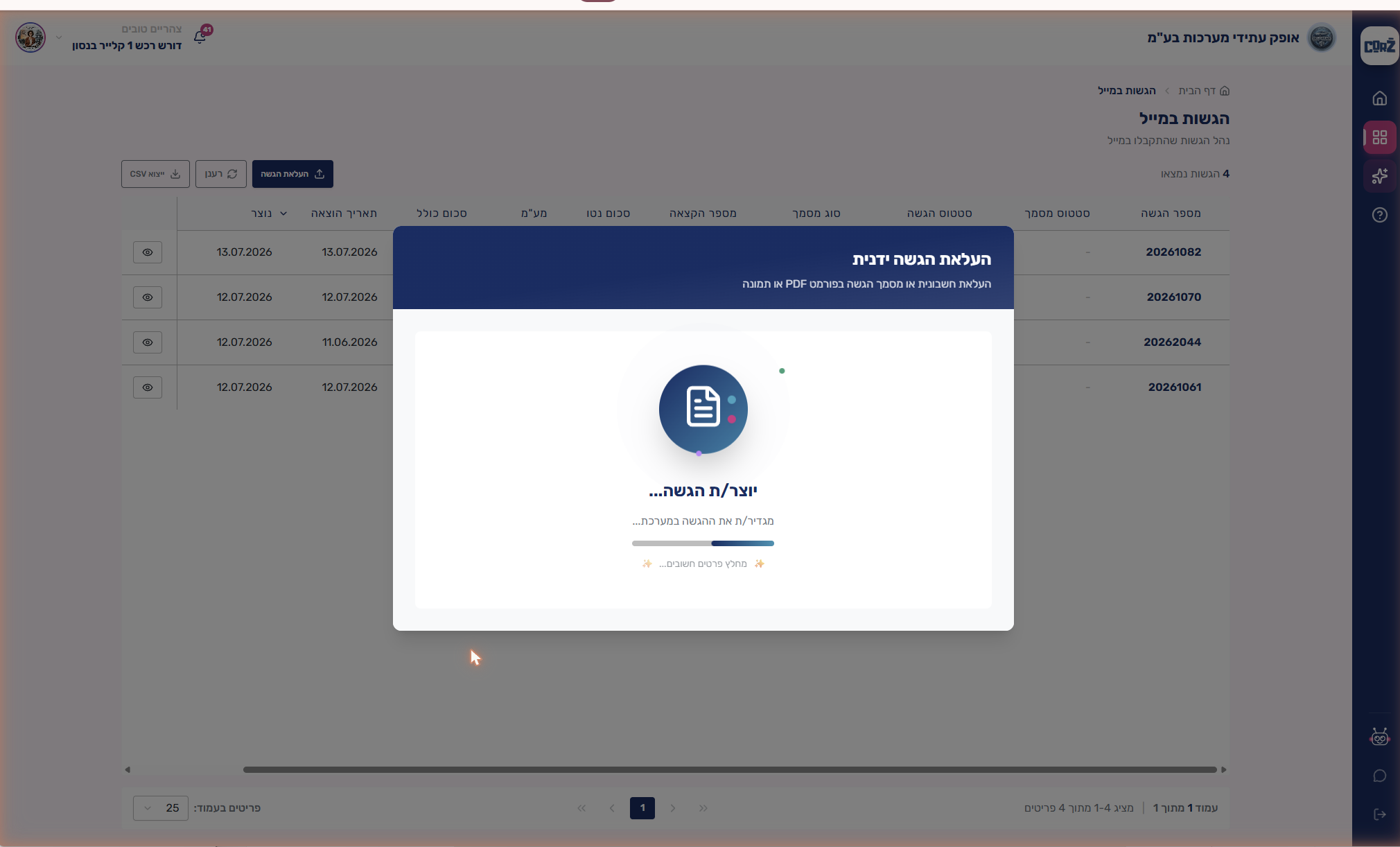This screenshot has height=847, width=1400.
Task: Click the logout sidebar icon
Action: coord(1379,814)
